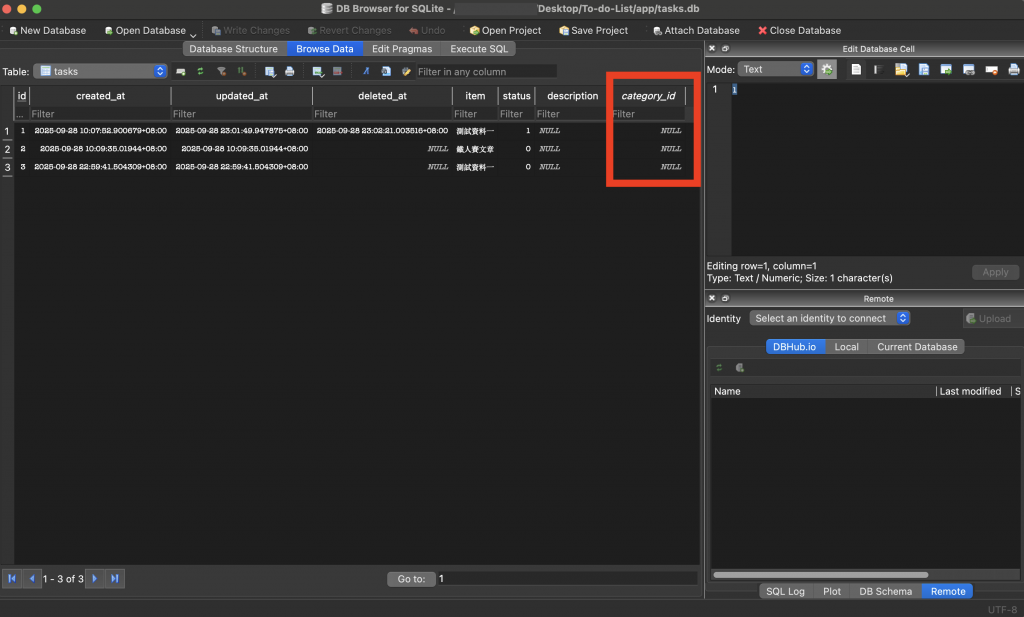Click the Delete current record icon
The width and height of the screenshot is (1024, 617).
click(x=337, y=71)
